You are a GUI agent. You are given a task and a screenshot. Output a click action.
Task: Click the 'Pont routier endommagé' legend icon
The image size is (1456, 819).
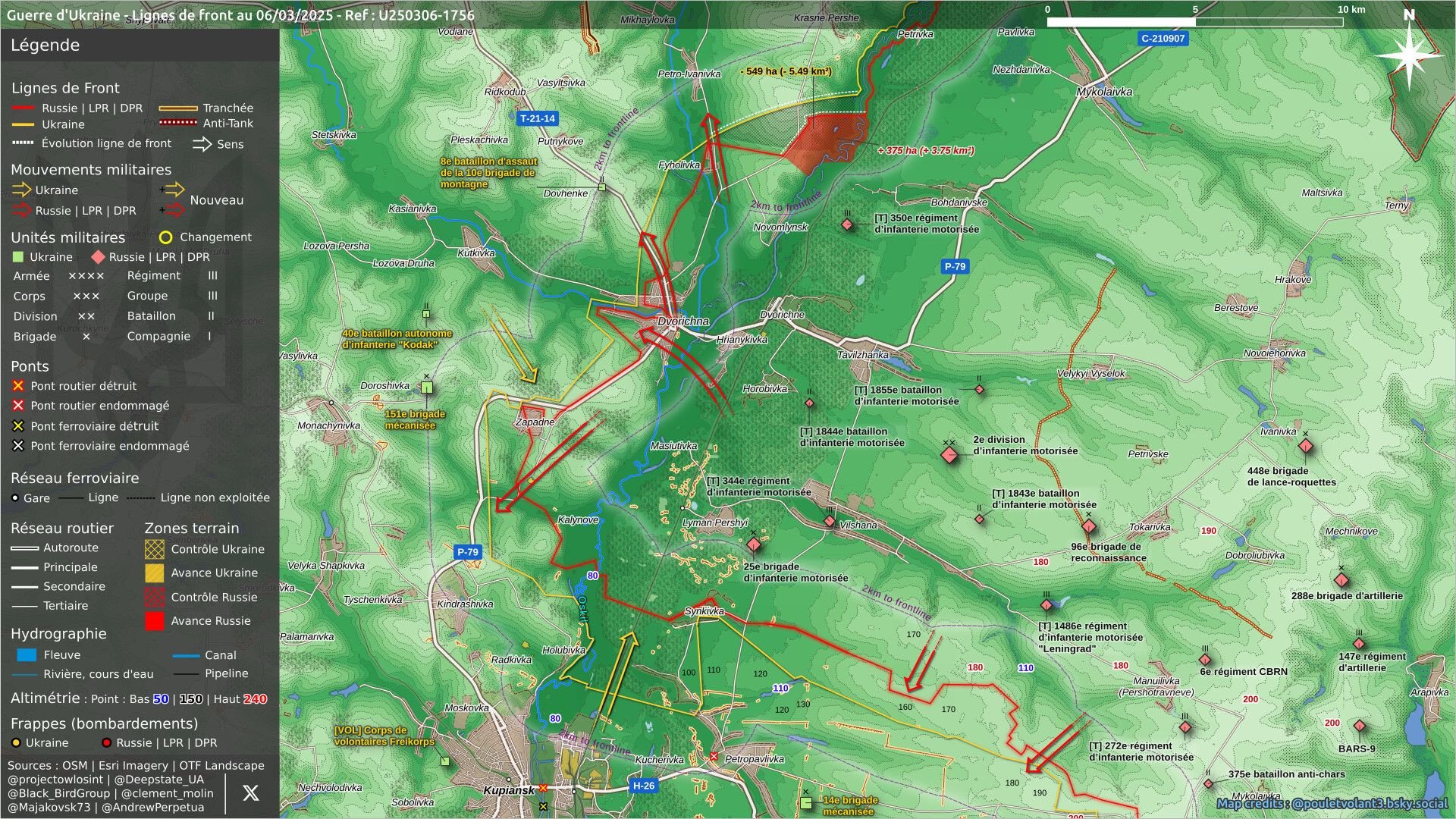pos(18,406)
